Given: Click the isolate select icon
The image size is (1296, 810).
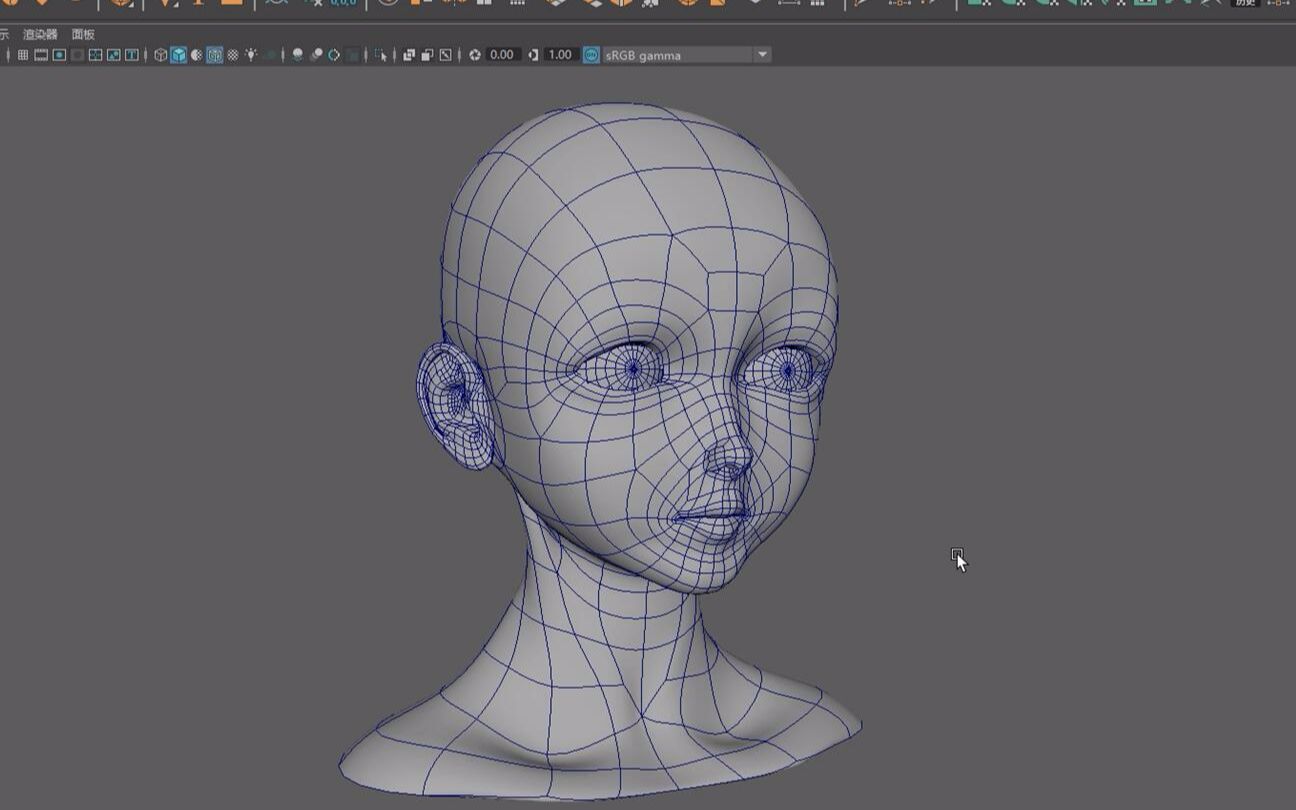Looking at the screenshot, I should point(381,55).
